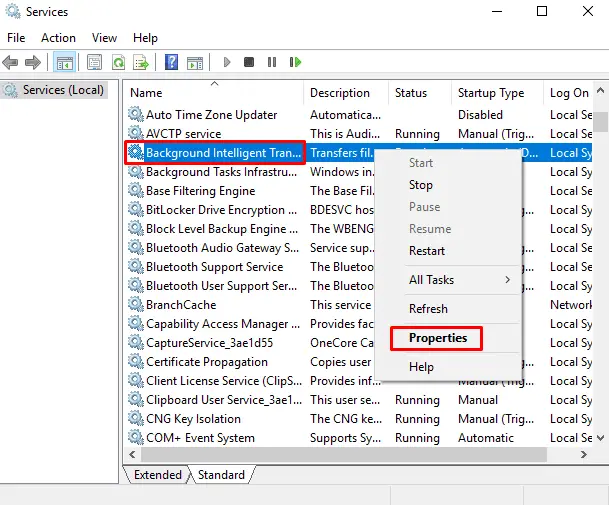The width and height of the screenshot is (609, 505).
Task: Click the vertical scrollbar up arrow
Action: click(x=600, y=91)
